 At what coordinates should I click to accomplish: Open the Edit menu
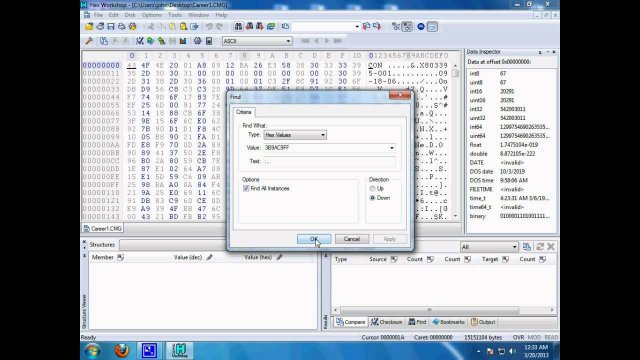[113, 15]
